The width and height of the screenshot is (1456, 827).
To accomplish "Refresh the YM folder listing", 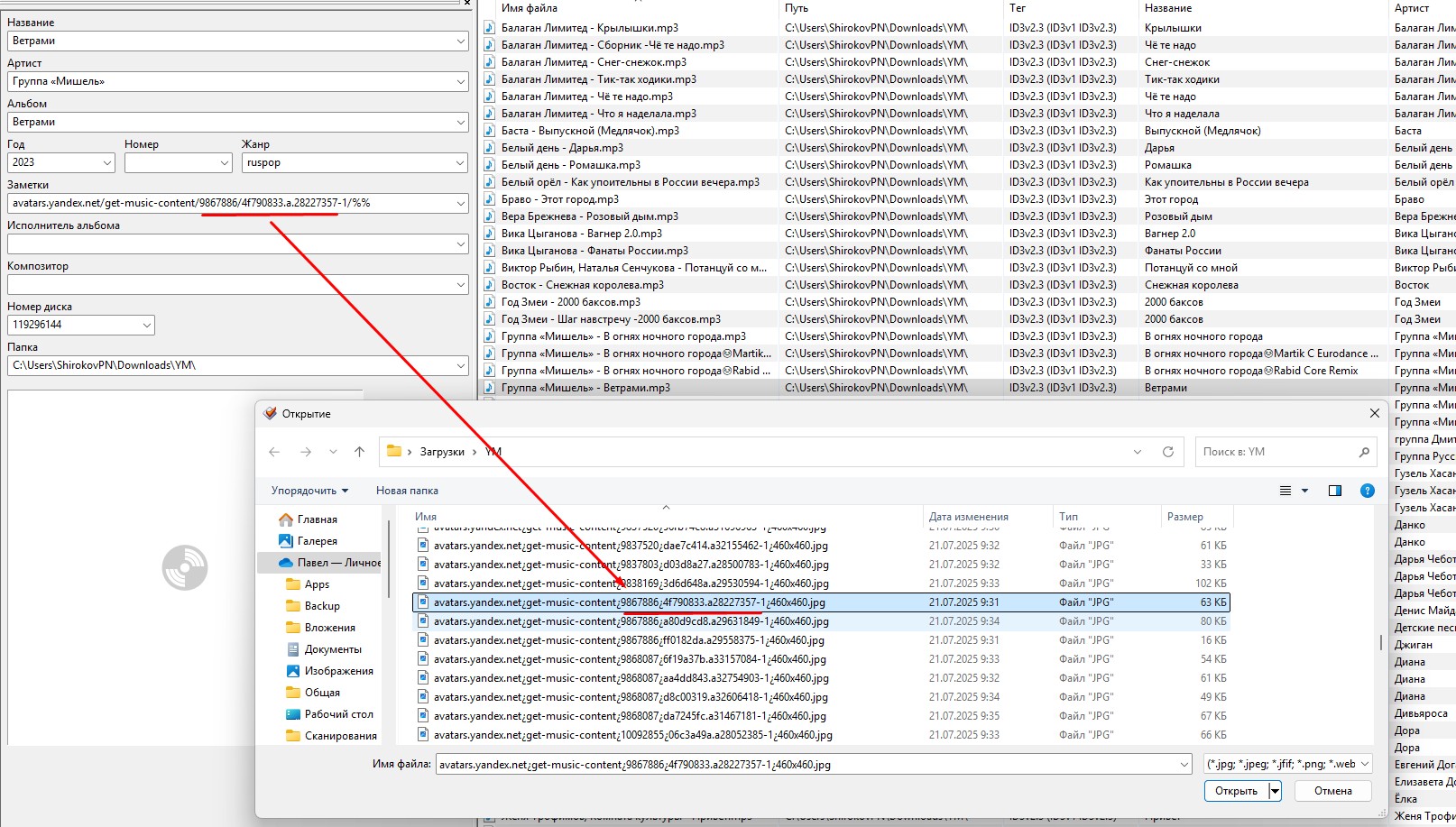I will (x=1167, y=452).
